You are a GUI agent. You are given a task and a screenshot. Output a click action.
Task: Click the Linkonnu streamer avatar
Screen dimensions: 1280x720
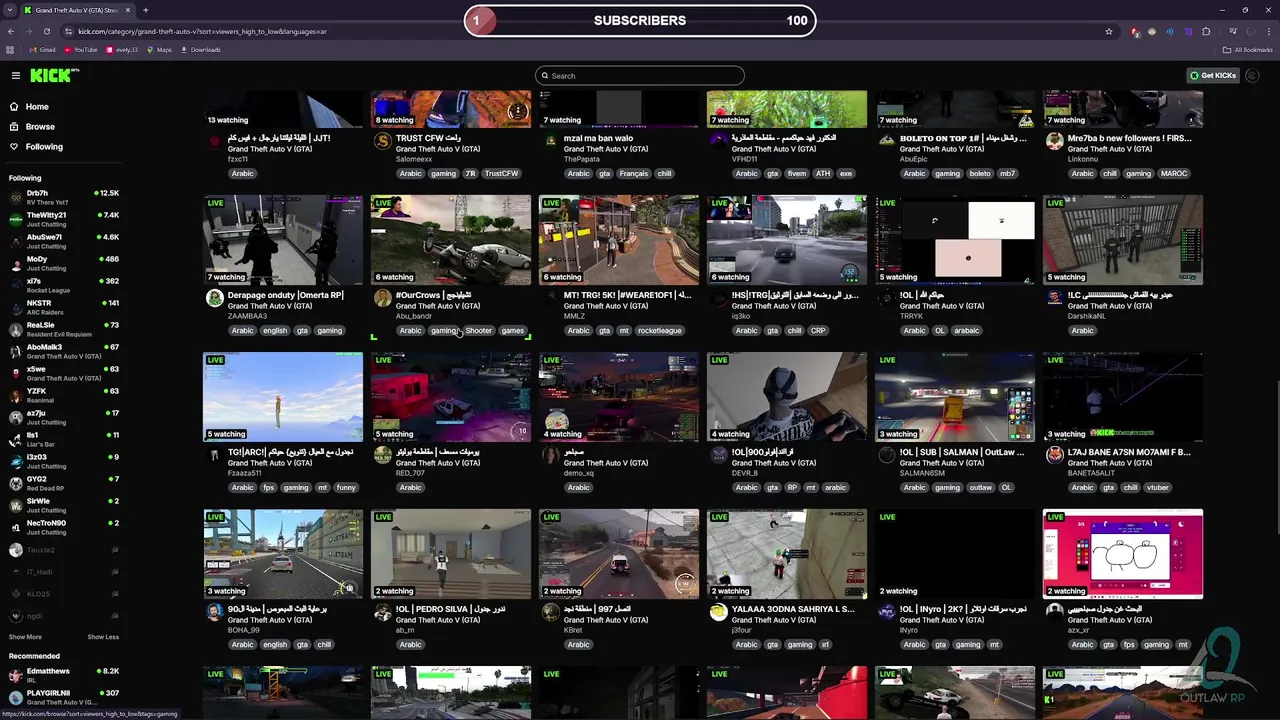[1054, 143]
